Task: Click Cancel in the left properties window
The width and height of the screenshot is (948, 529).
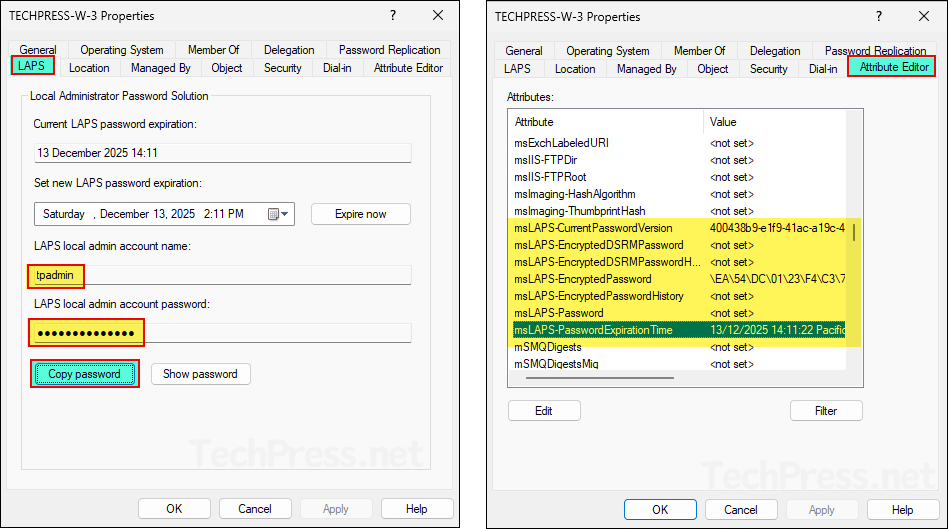Action: pos(255,509)
